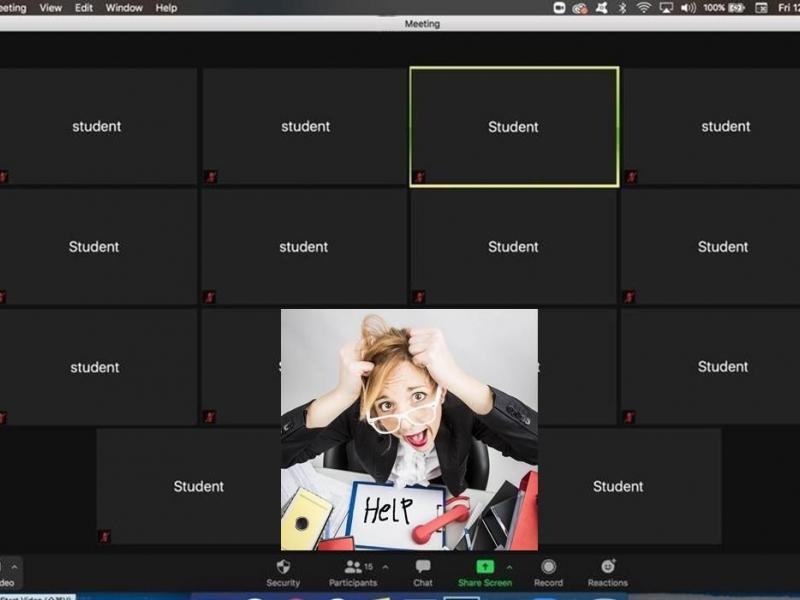Click the green Share Screen button

[485, 572]
